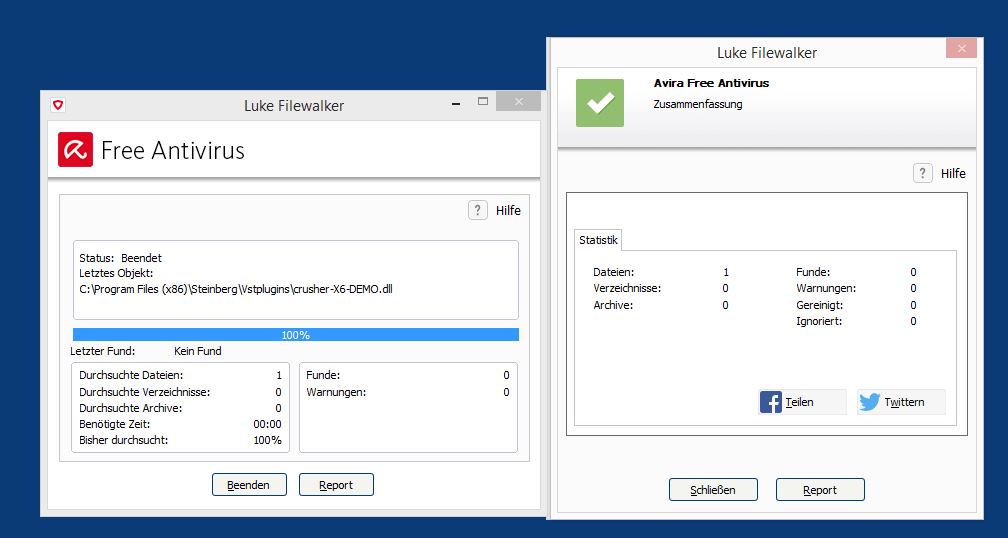
Task: Click 'Warnungen:' label in scan window
Action: (x=336, y=392)
